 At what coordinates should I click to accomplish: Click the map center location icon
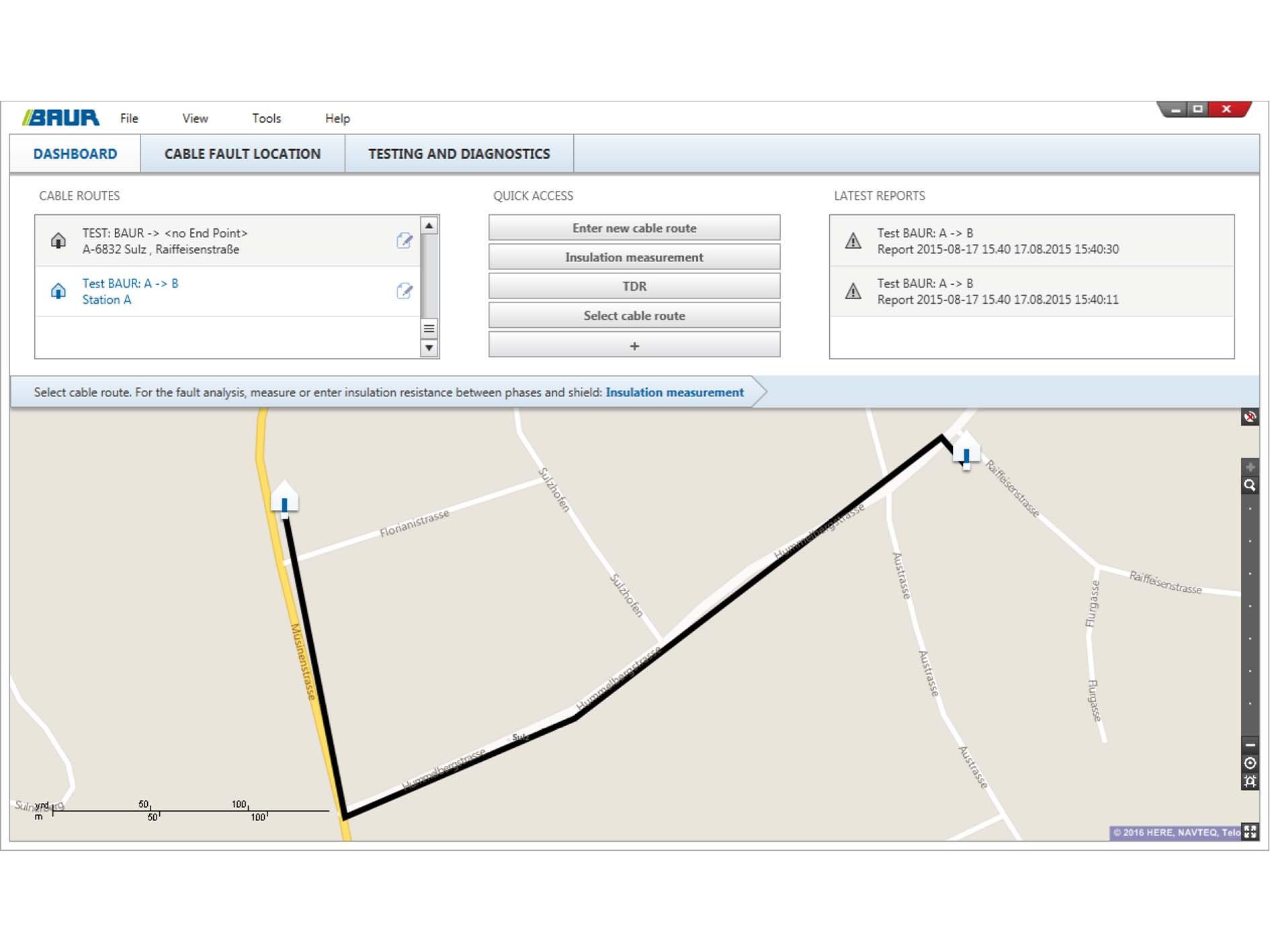click(1250, 763)
